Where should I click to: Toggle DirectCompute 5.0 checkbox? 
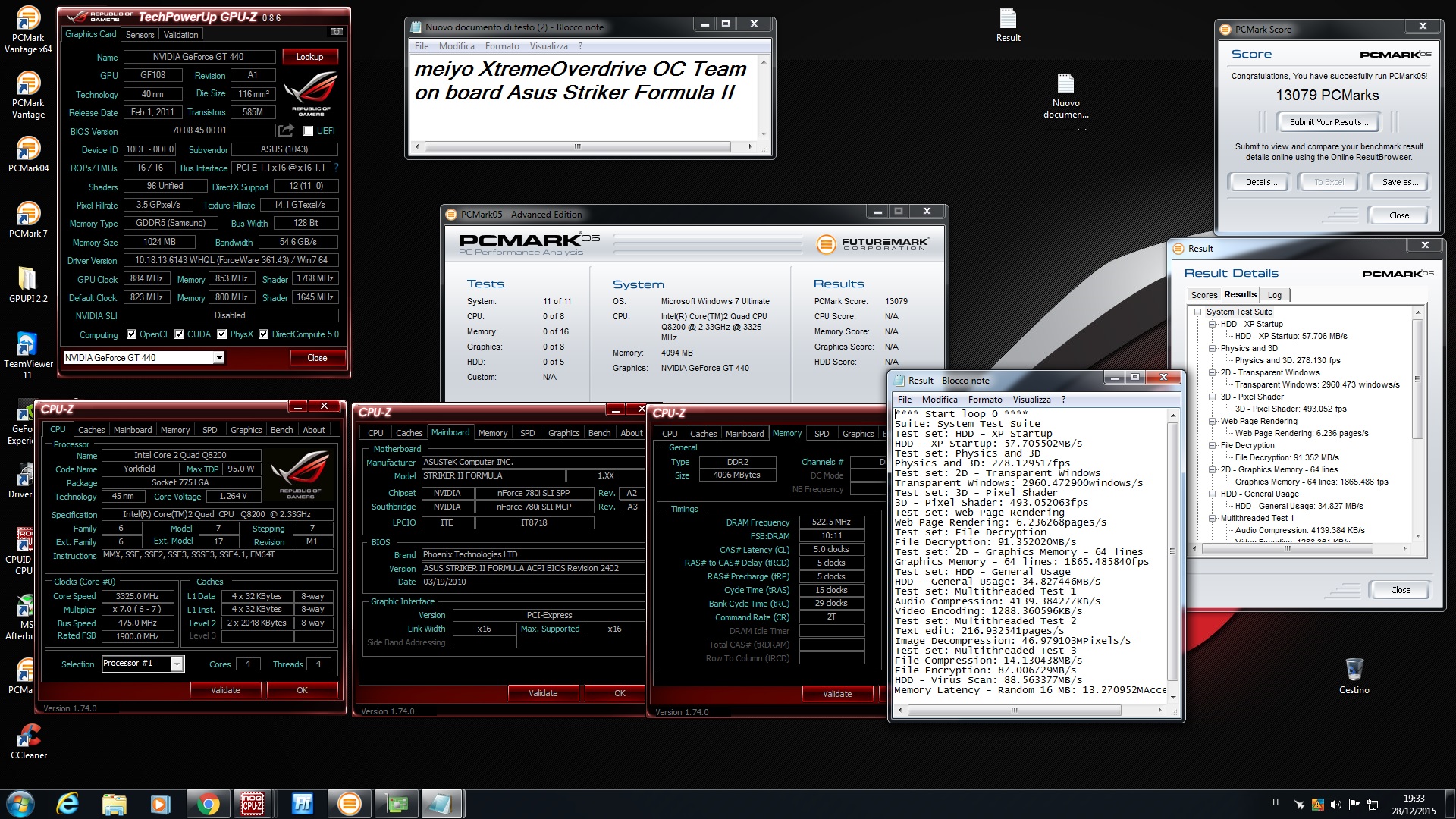(264, 334)
